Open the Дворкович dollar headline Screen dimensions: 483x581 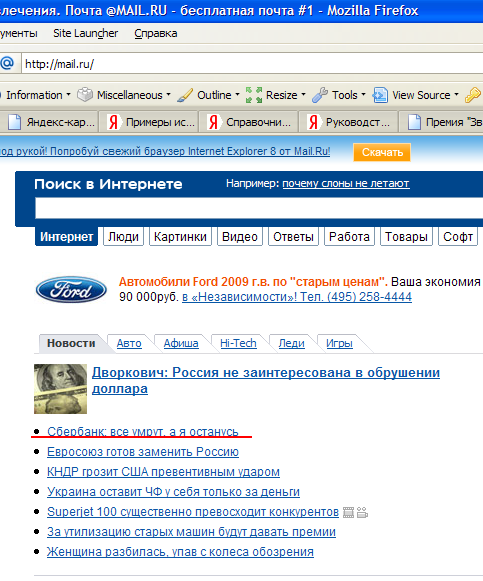point(266,381)
